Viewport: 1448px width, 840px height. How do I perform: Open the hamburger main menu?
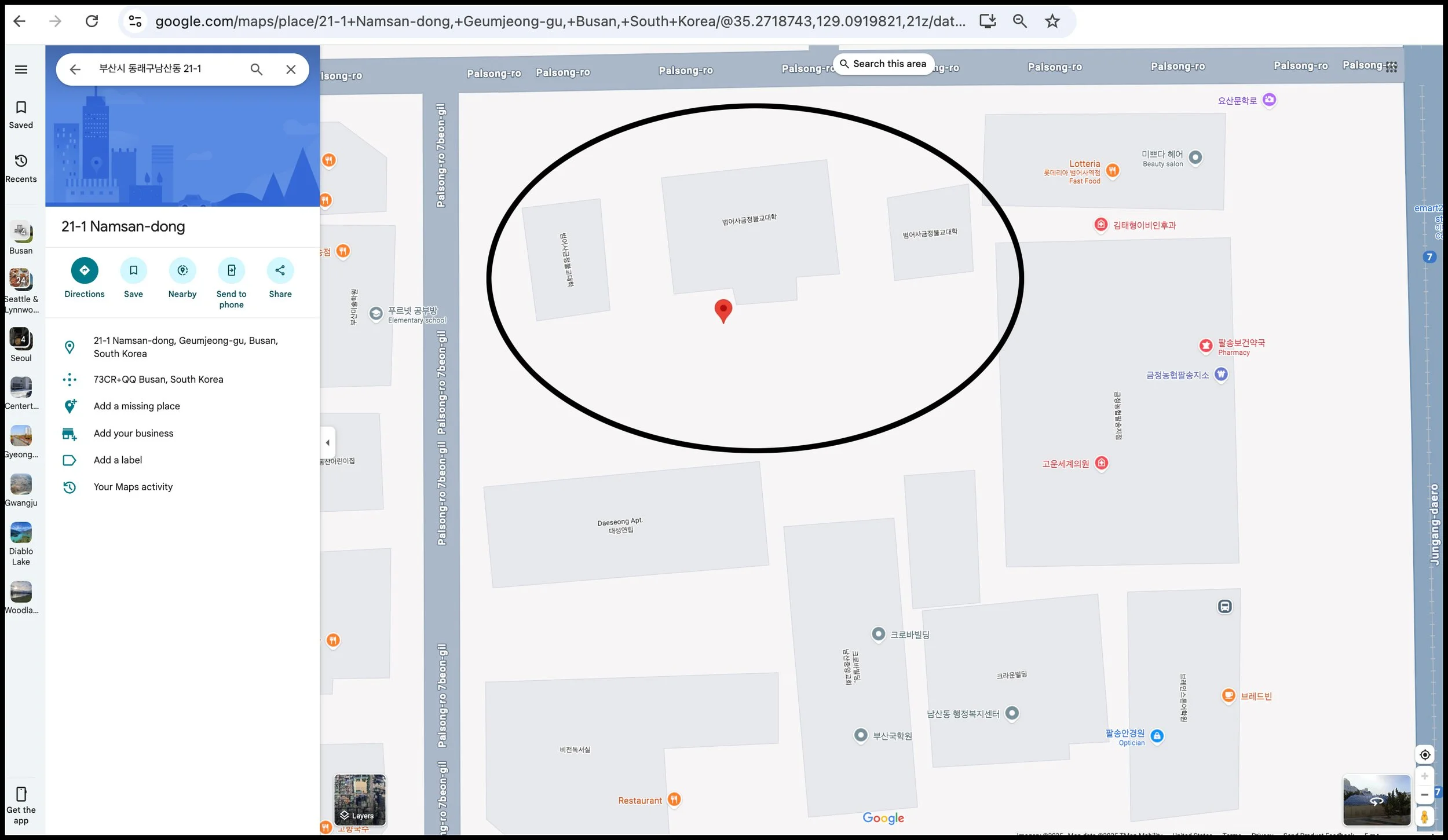(21, 69)
